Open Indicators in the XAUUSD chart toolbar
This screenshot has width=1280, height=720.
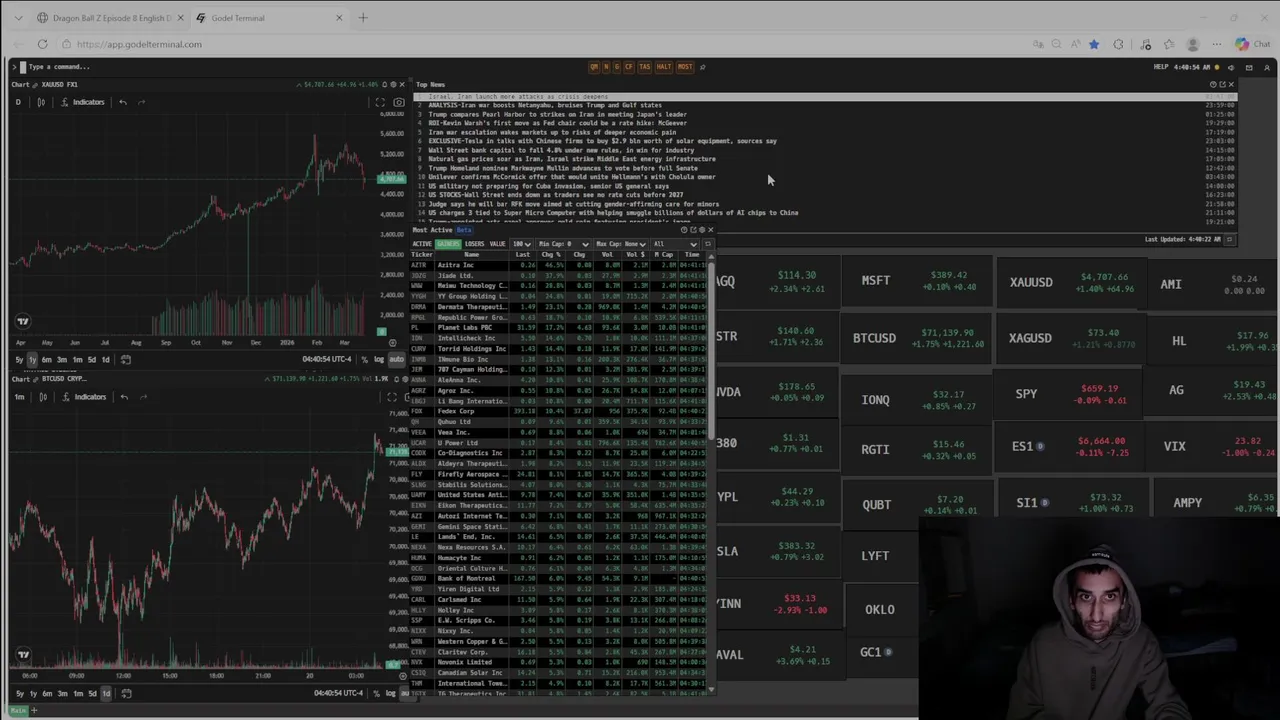coord(82,102)
